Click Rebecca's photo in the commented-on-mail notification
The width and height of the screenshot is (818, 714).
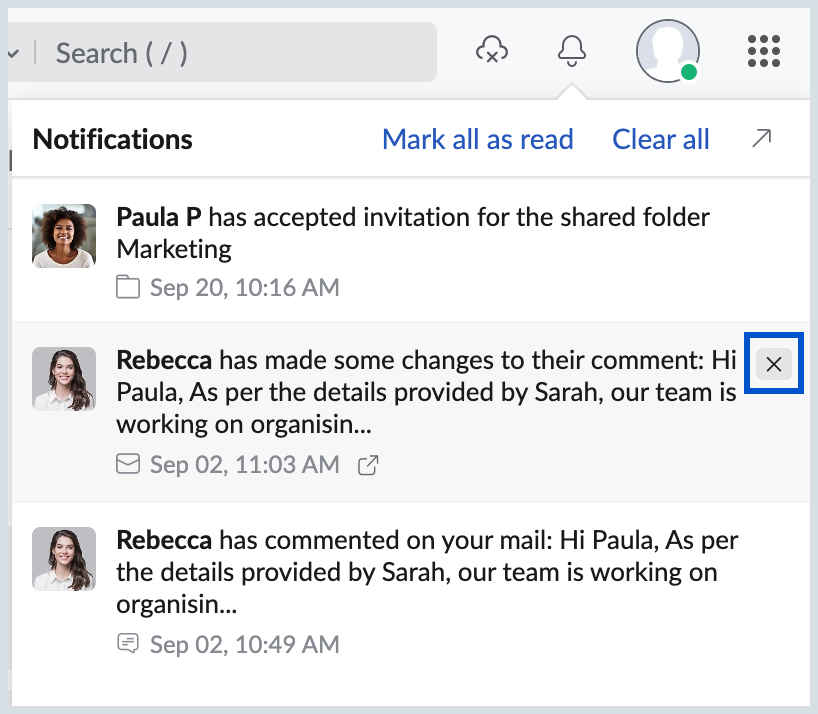pyautogui.click(x=64, y=559)
